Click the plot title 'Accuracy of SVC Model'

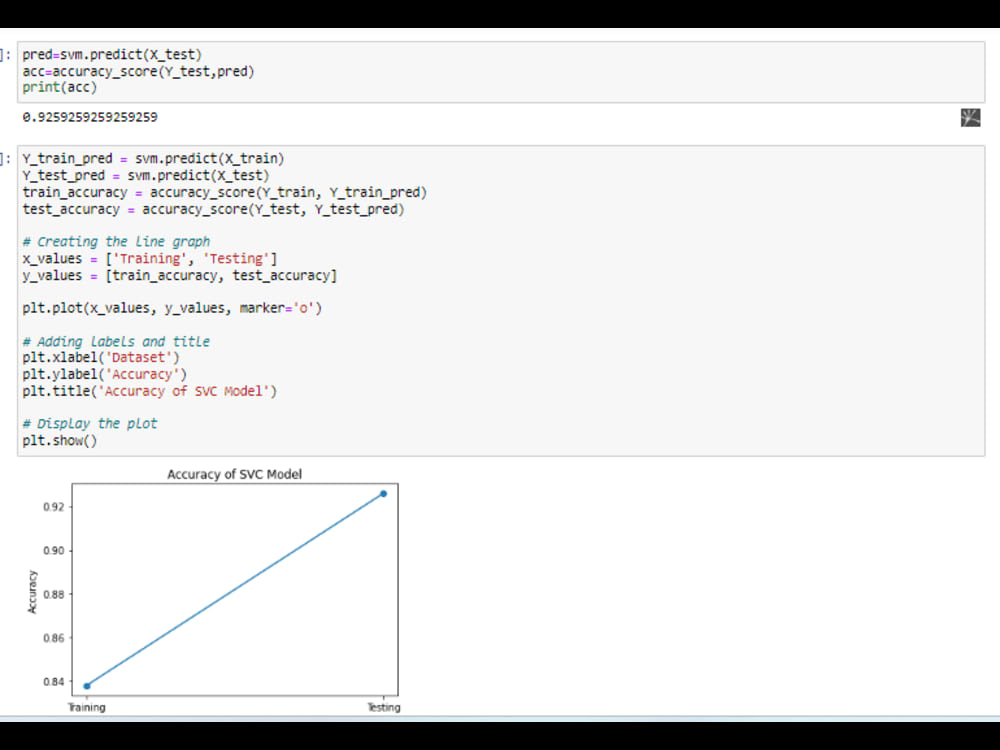pyautogui.click(x=234, y=474)
